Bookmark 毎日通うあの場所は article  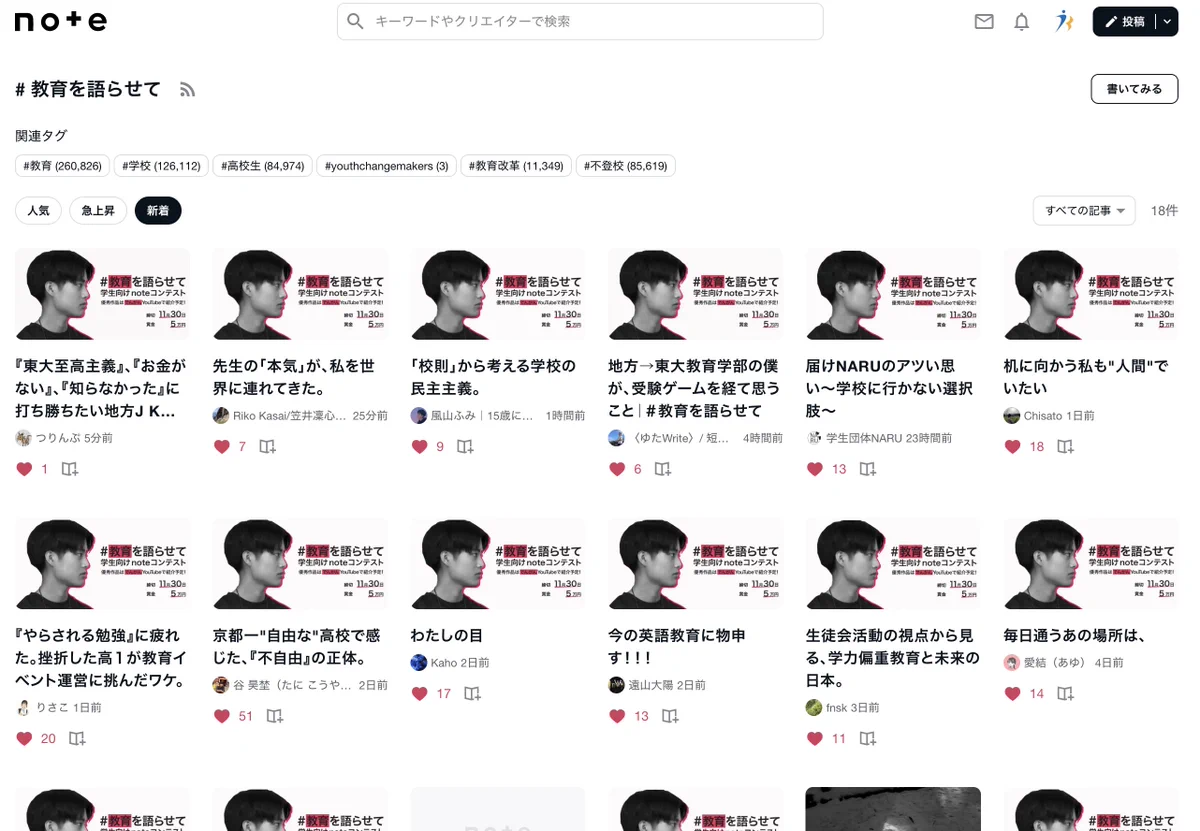[1066, 693]
